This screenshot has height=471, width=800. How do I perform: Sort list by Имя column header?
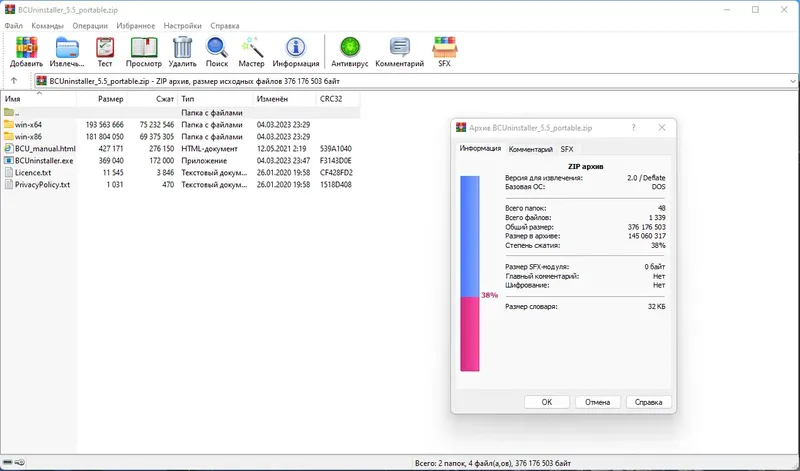(x=39, y=99)
